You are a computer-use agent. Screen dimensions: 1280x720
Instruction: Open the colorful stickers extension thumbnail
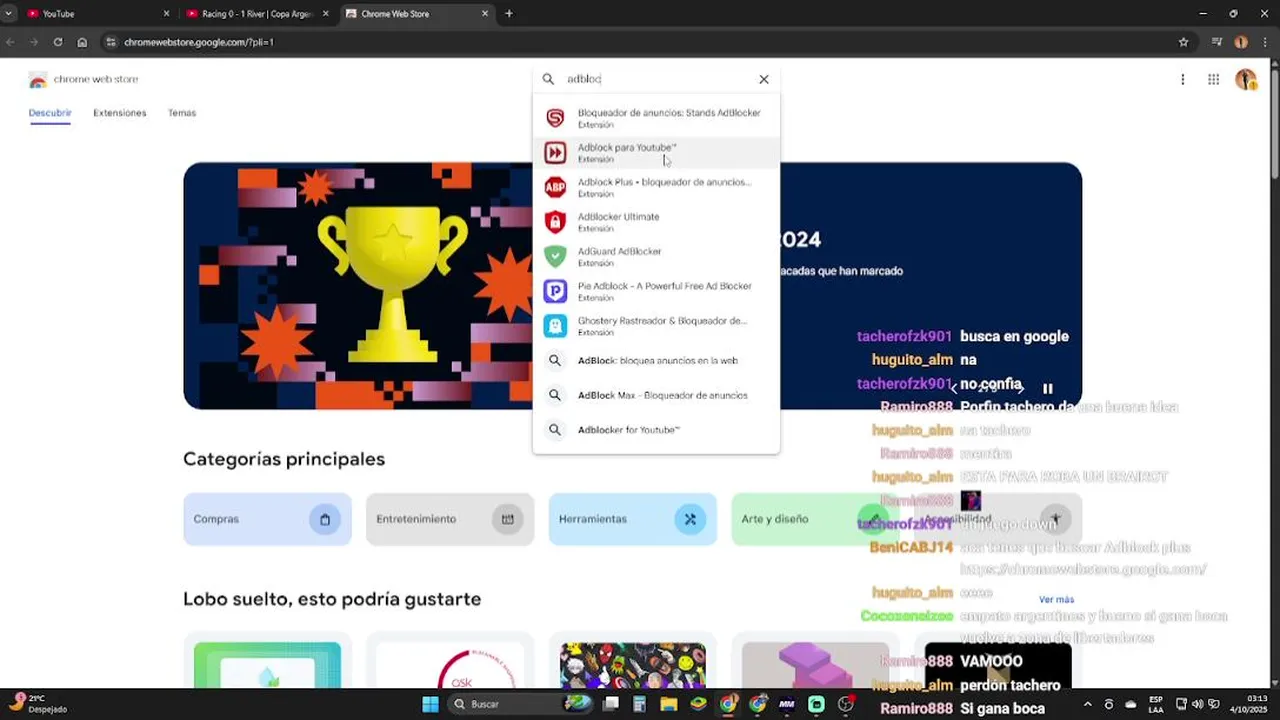(633, 664)
